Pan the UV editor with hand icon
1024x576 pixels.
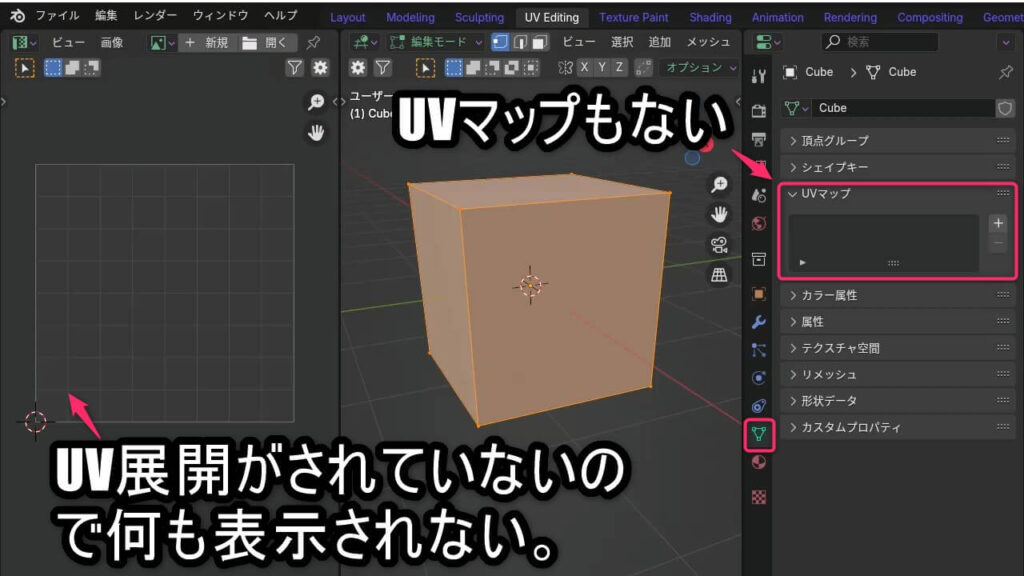(316, 133)
